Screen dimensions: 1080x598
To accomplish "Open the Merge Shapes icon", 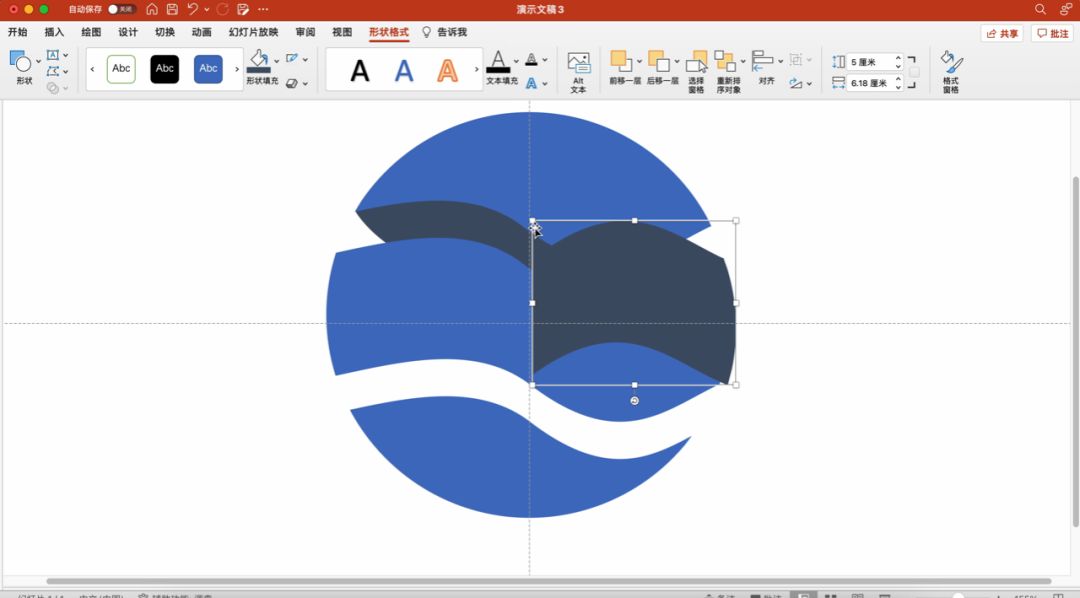I will [53, 87].
